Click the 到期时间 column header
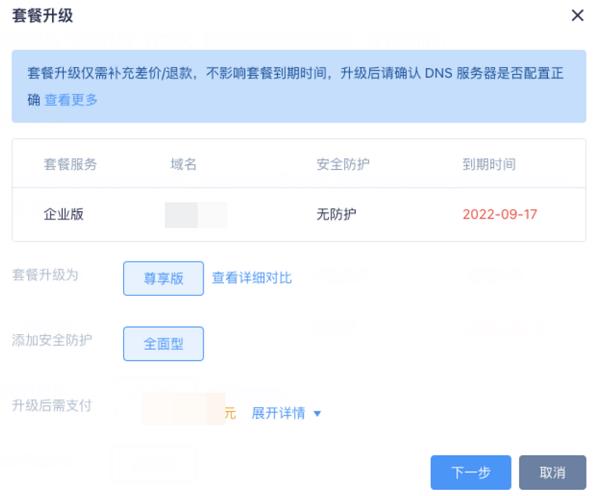The height and width of the screenshot is (496, 600). point(489,164)
